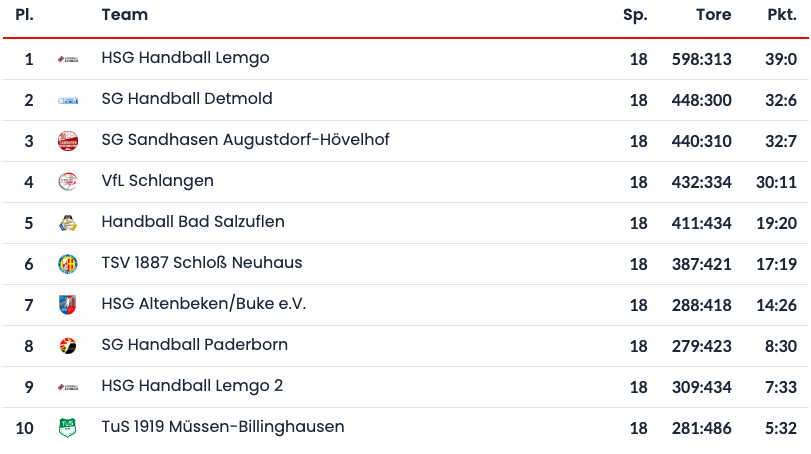This screenshot has width=811, height=454.
Task: Click the HSG Handball Lemgo team logo
Action: coord(68,60)
